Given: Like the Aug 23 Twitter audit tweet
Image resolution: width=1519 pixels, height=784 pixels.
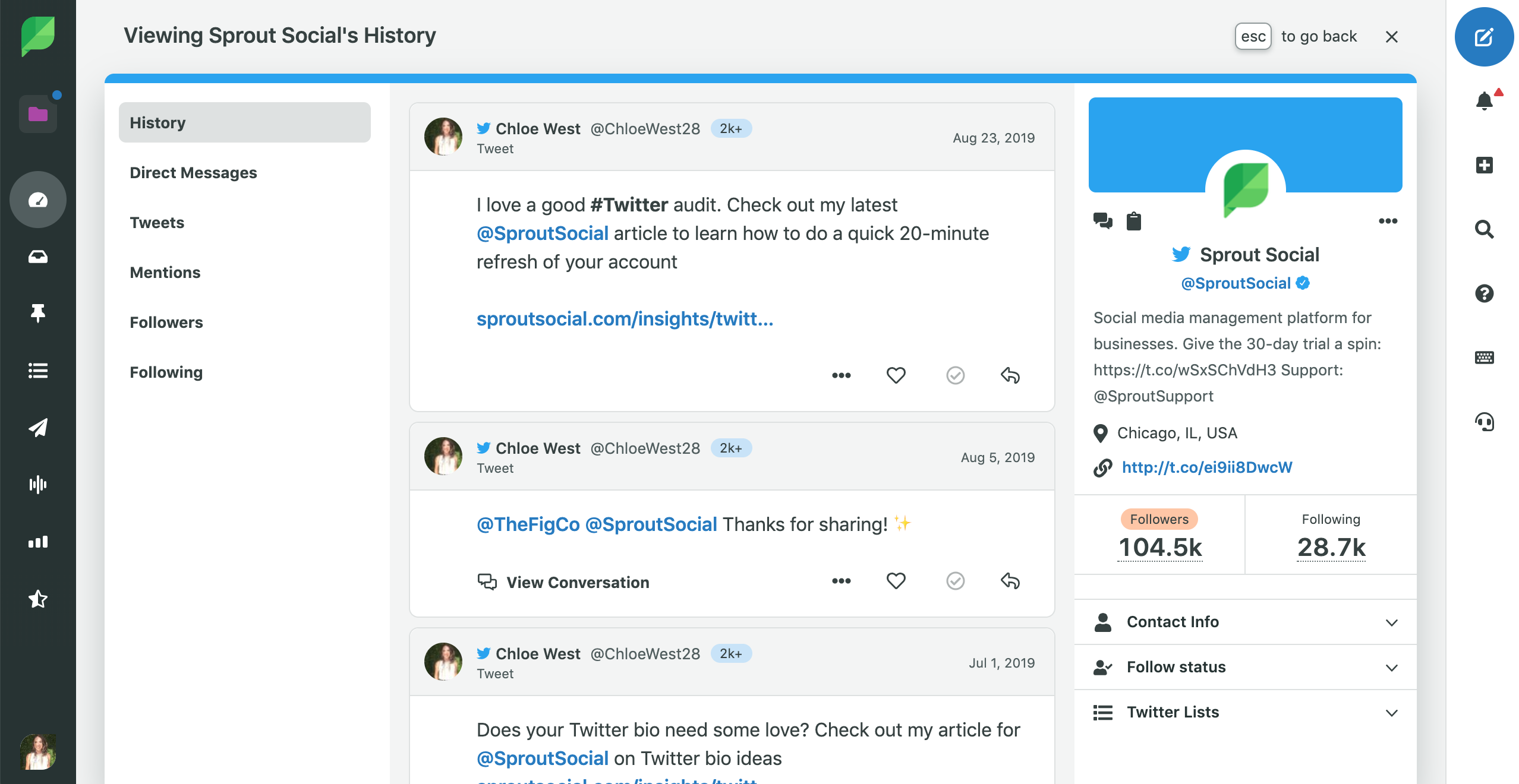Looking at the screenshot, I should tap(896, 375).
